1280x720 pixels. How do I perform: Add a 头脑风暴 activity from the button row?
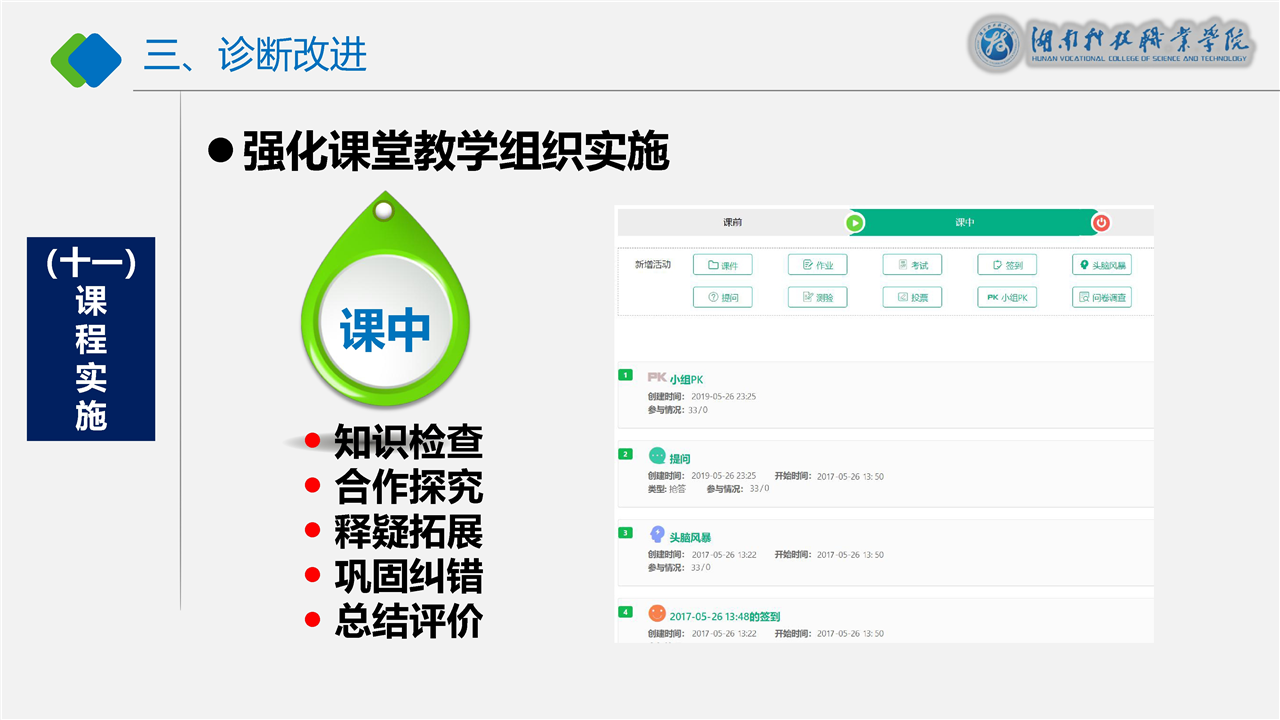[1101, 265]
